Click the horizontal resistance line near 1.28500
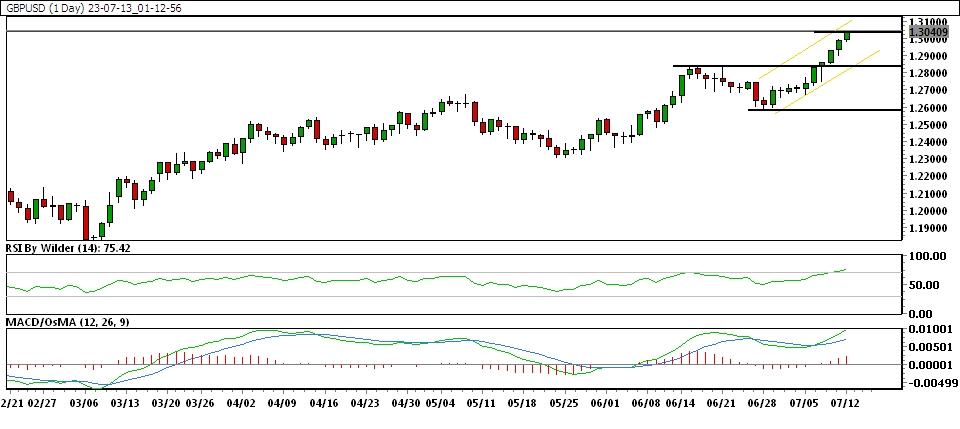 740,66
